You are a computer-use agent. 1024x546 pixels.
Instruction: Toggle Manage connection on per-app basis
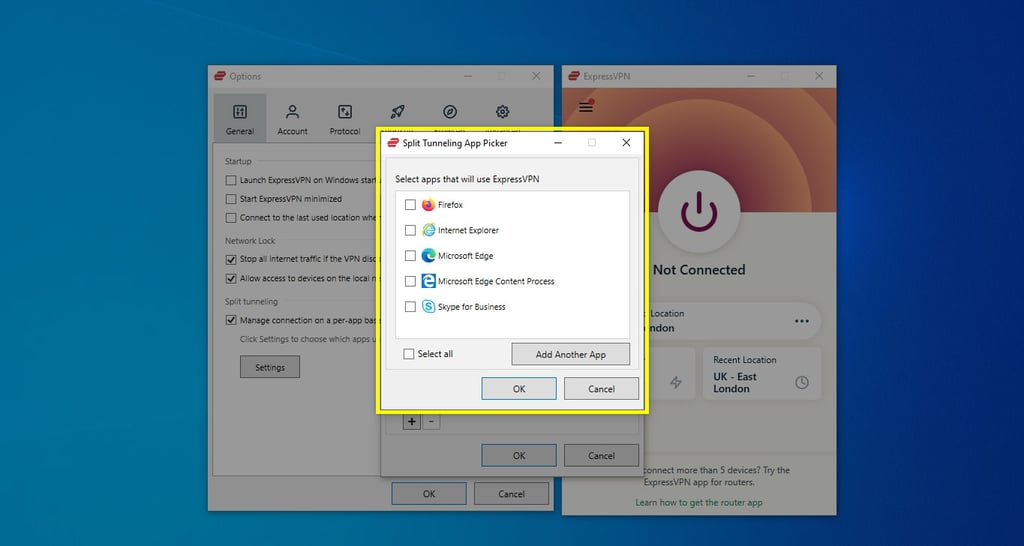click(x=231, y=321)
